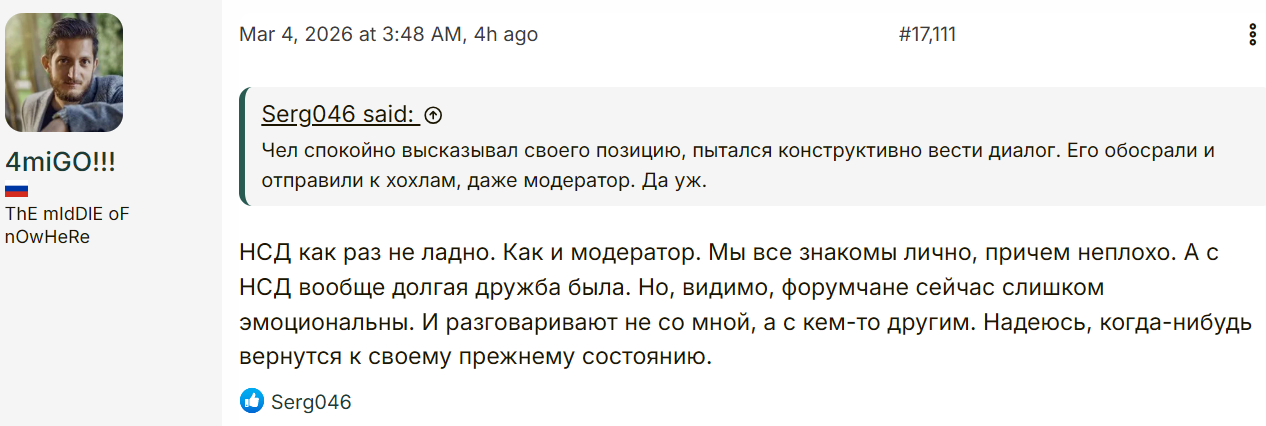Click the blue thumbs-up like icon

click(252, 402)
